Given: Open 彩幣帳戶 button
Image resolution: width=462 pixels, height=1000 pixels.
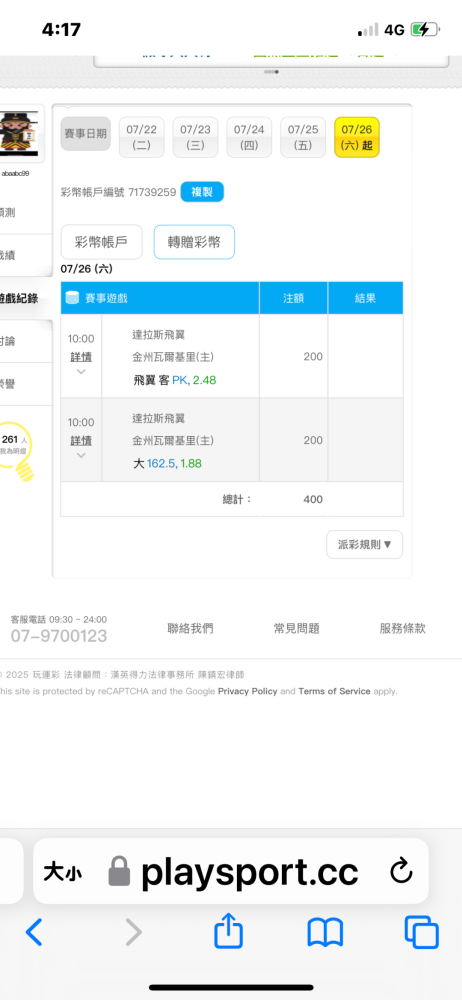Looking at the screenshot, I should (101, 242).
